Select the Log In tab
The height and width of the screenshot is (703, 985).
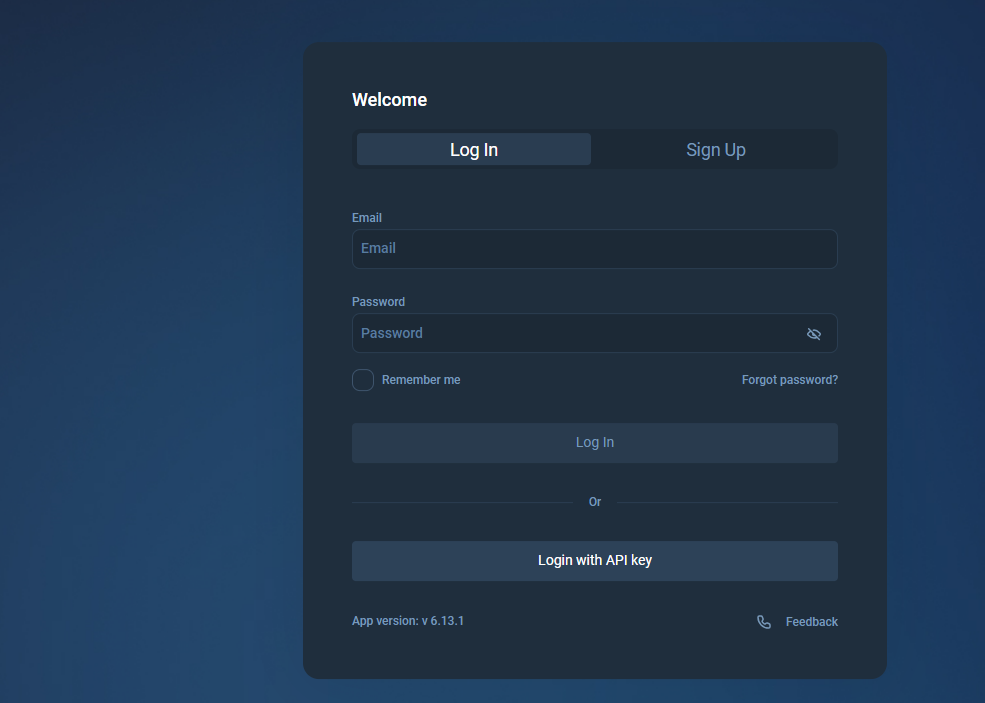[x=473, y=149]
